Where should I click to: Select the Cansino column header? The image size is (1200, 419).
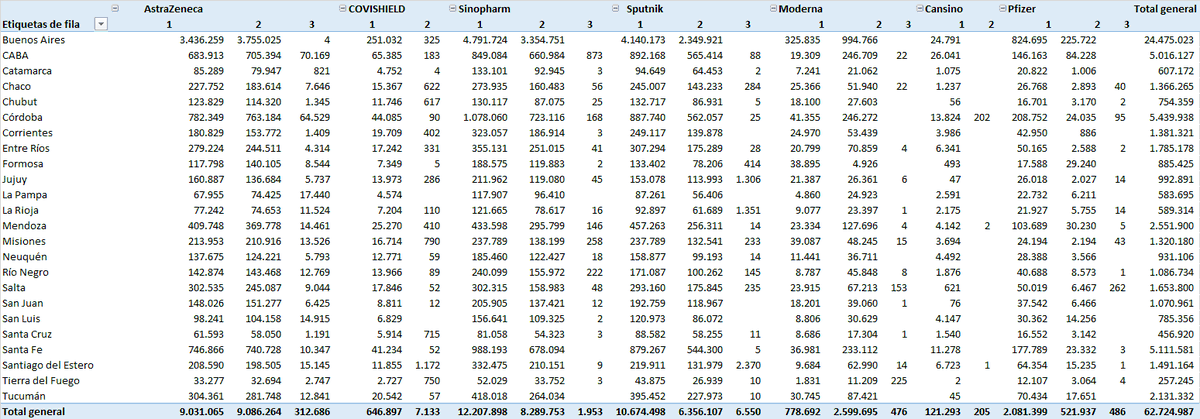point(943,8)
